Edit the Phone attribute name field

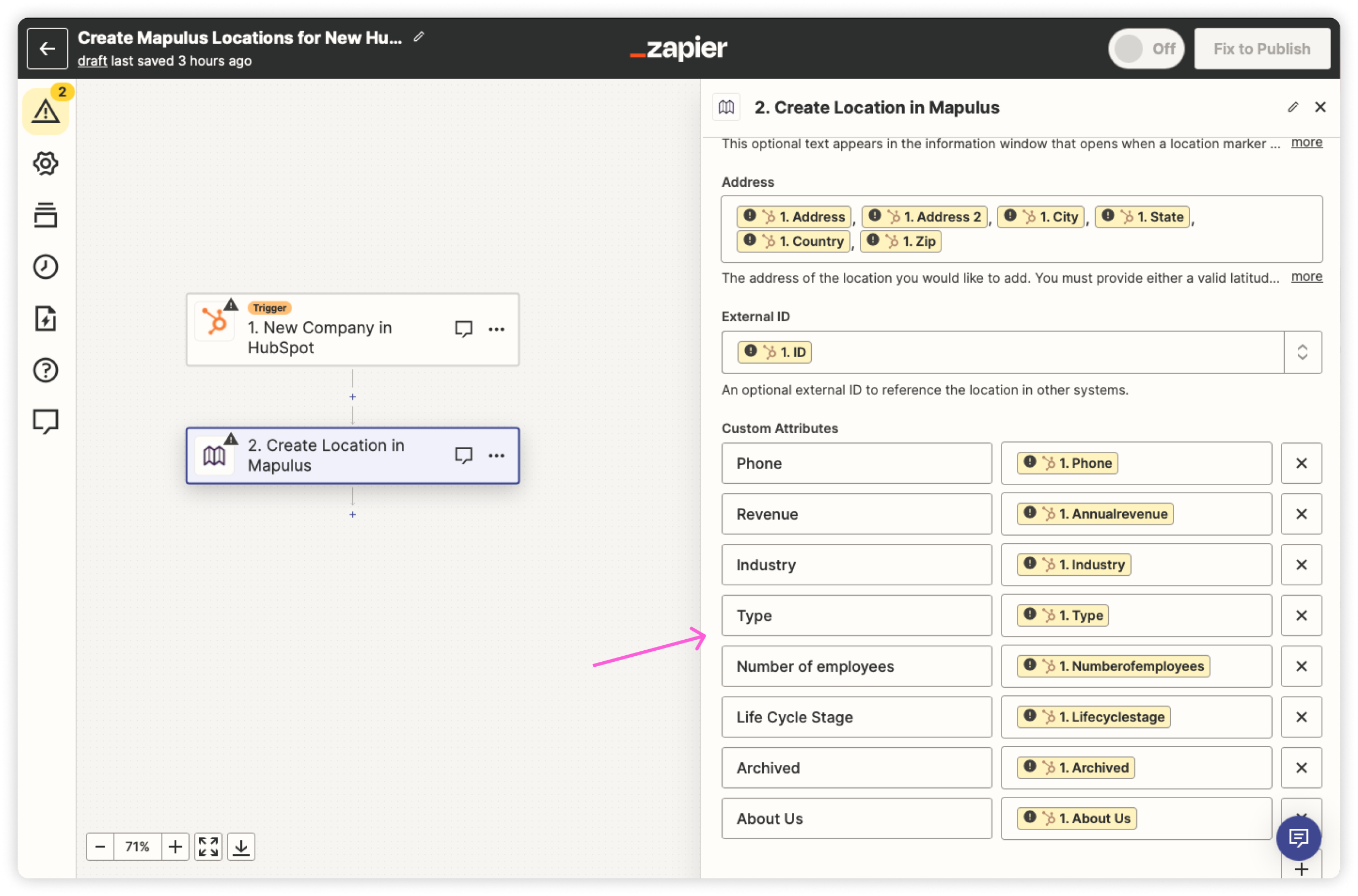[x=857, y=463]
